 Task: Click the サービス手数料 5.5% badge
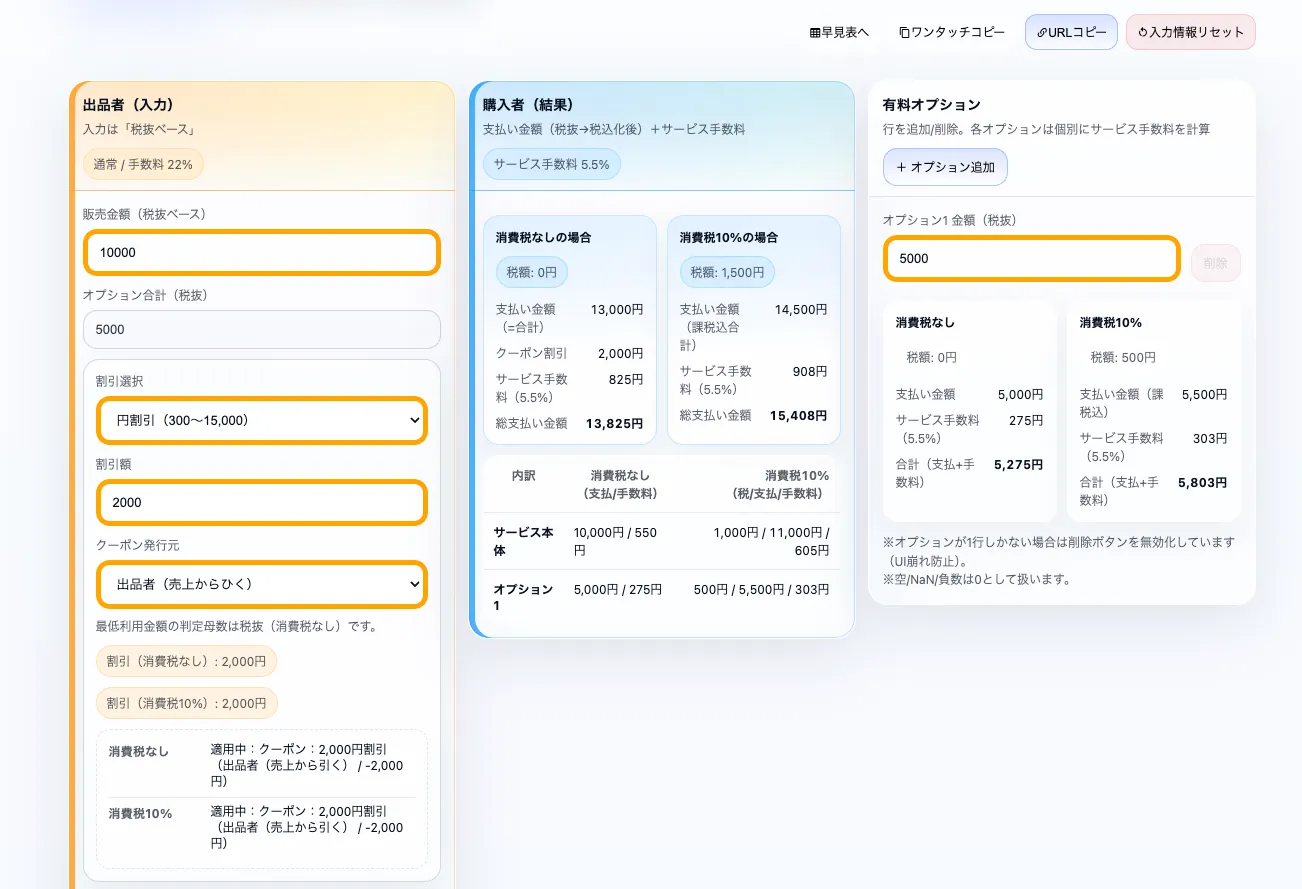click(x=551, y=164)
